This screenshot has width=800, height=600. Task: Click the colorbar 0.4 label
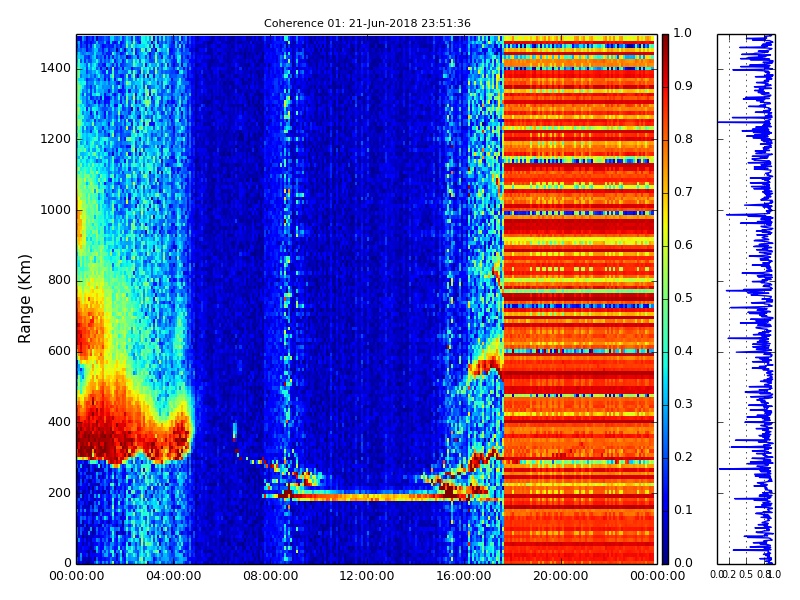(683, 351)
